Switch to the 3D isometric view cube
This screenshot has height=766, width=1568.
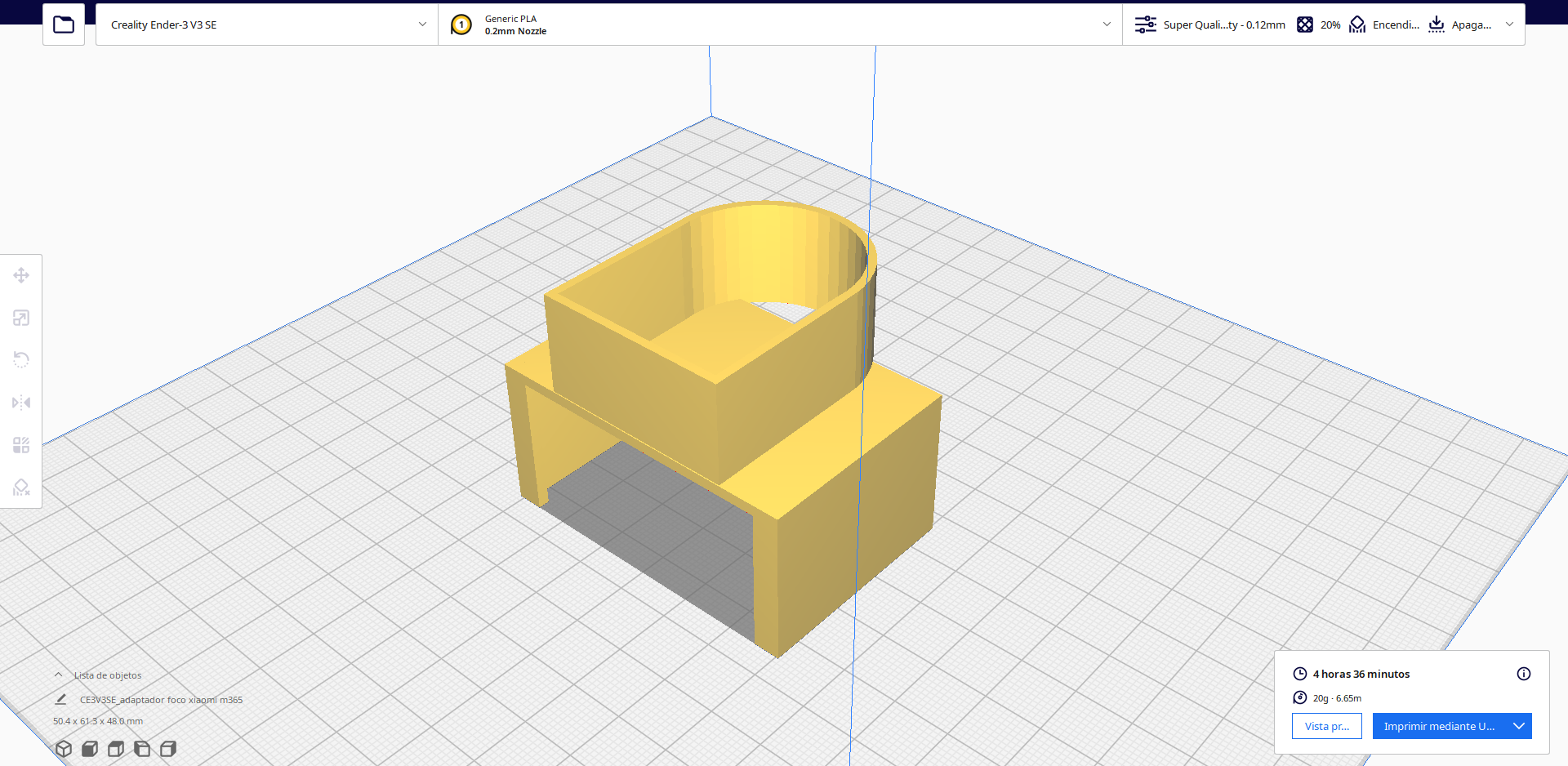click(x=64, y=749)
